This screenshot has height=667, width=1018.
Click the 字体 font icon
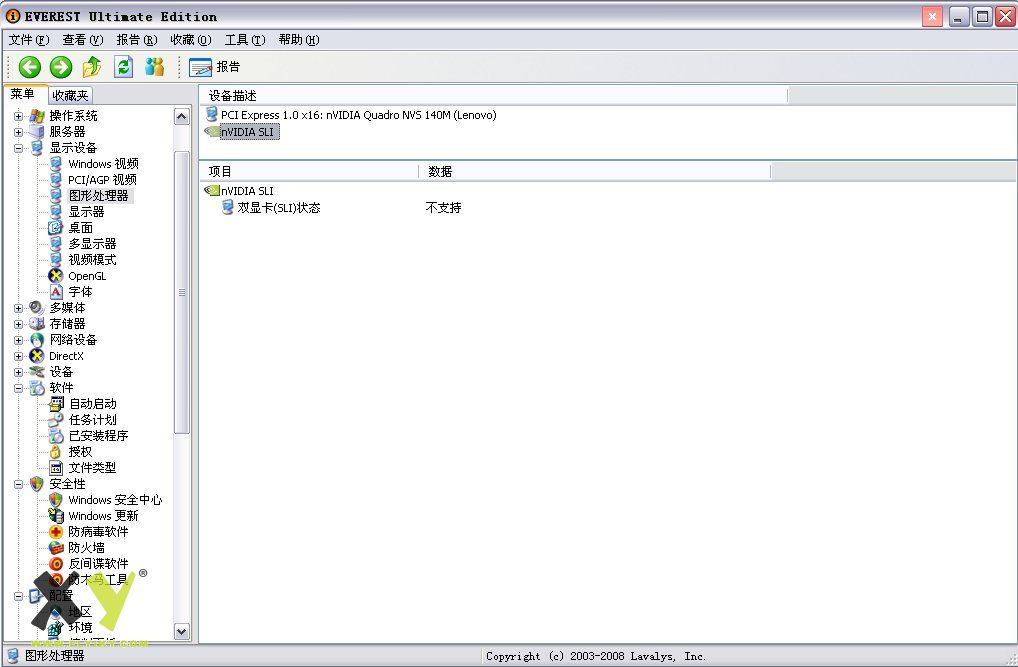click(56, 292)
